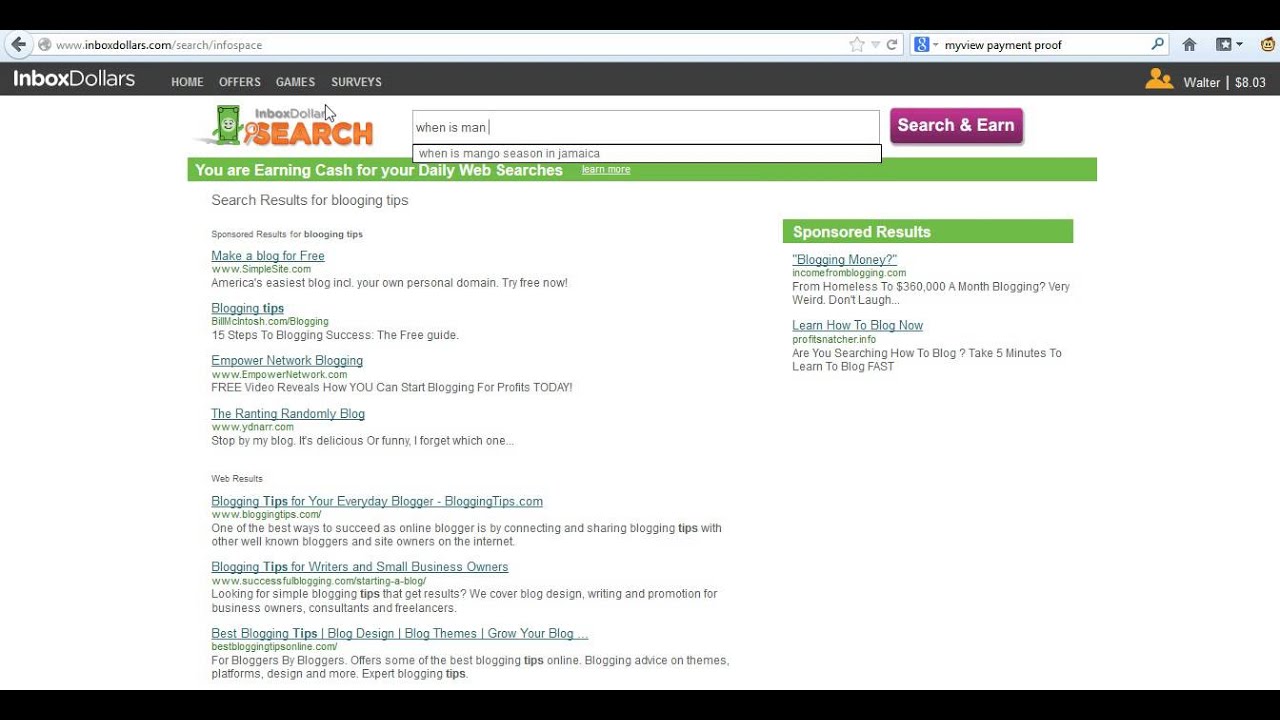
Task: Open '"Blogging Money?"' sponsored link
Action: [845, 260]
